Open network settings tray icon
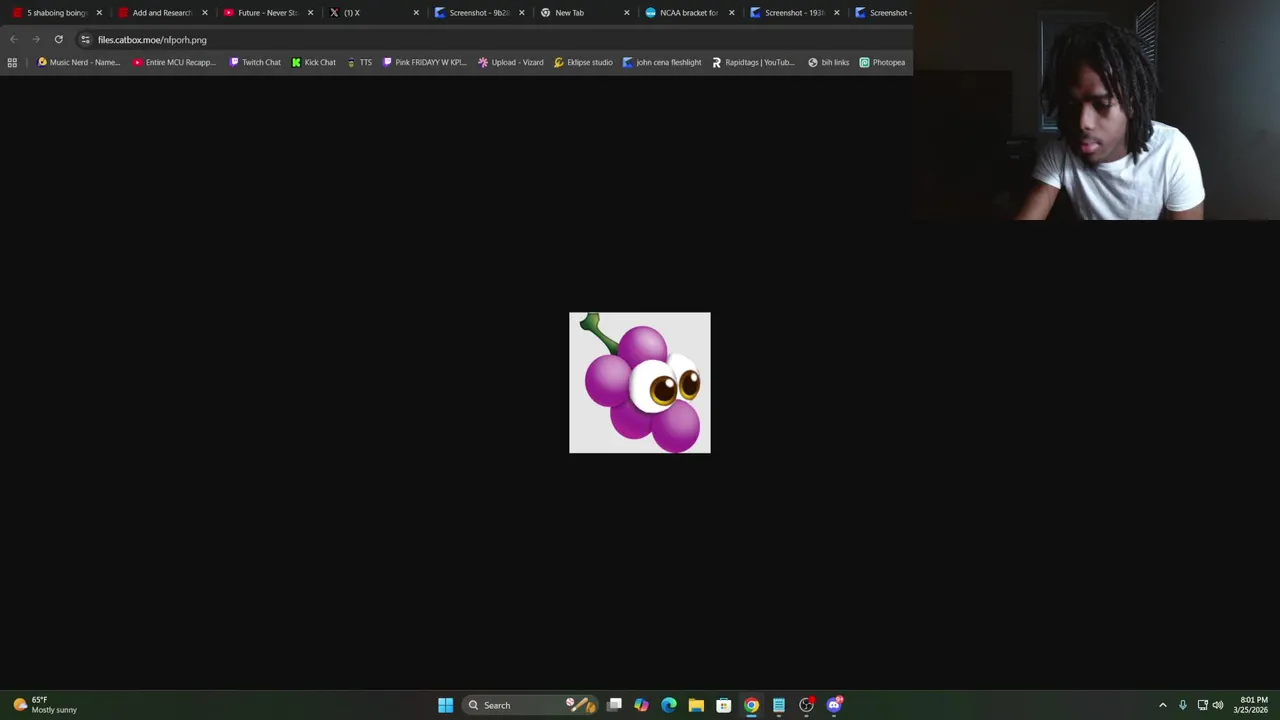The height and width of the screenshot is (720, 1280). (1202, 705)
